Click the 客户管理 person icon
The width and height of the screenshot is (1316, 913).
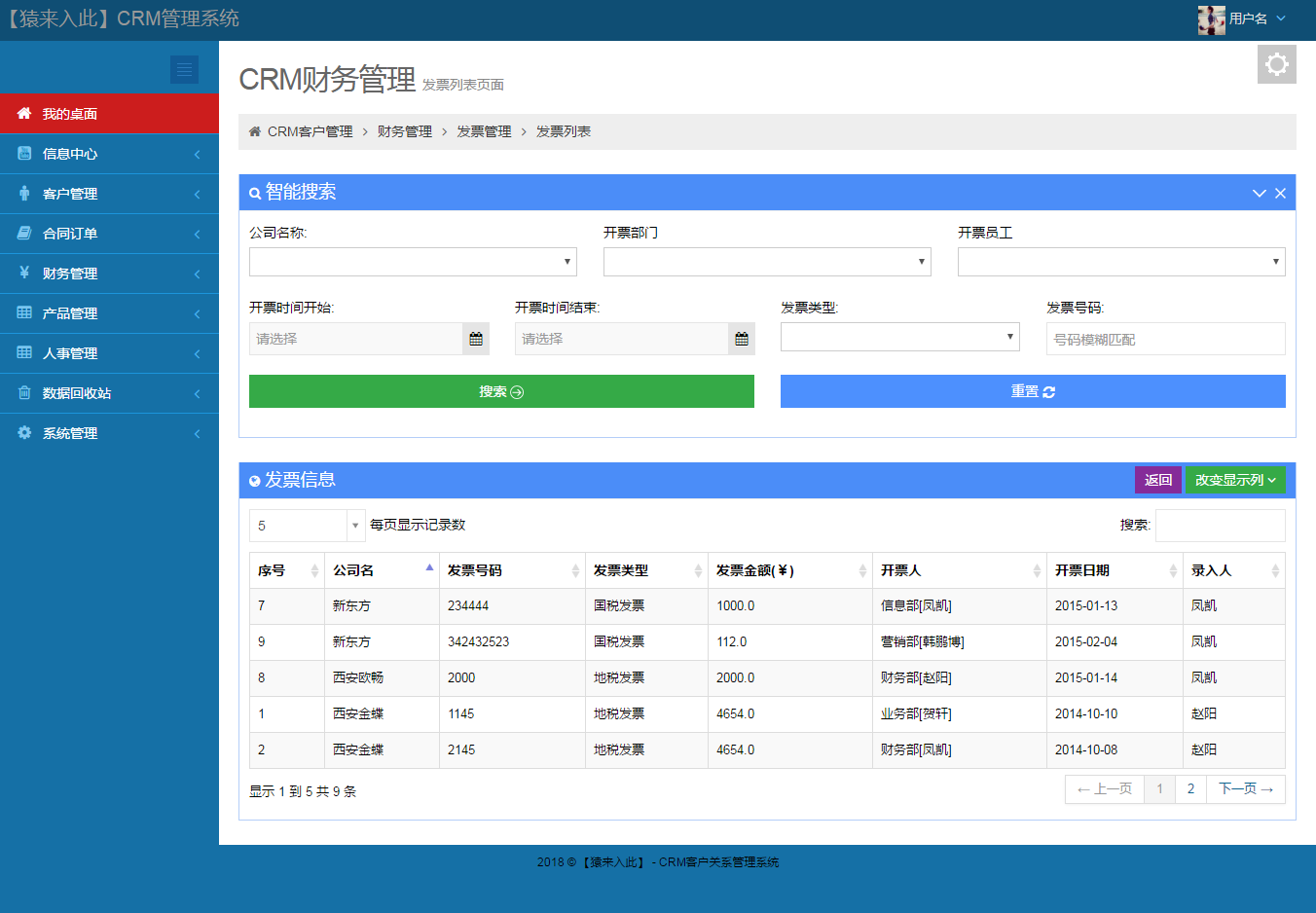[x=23, y=193]
